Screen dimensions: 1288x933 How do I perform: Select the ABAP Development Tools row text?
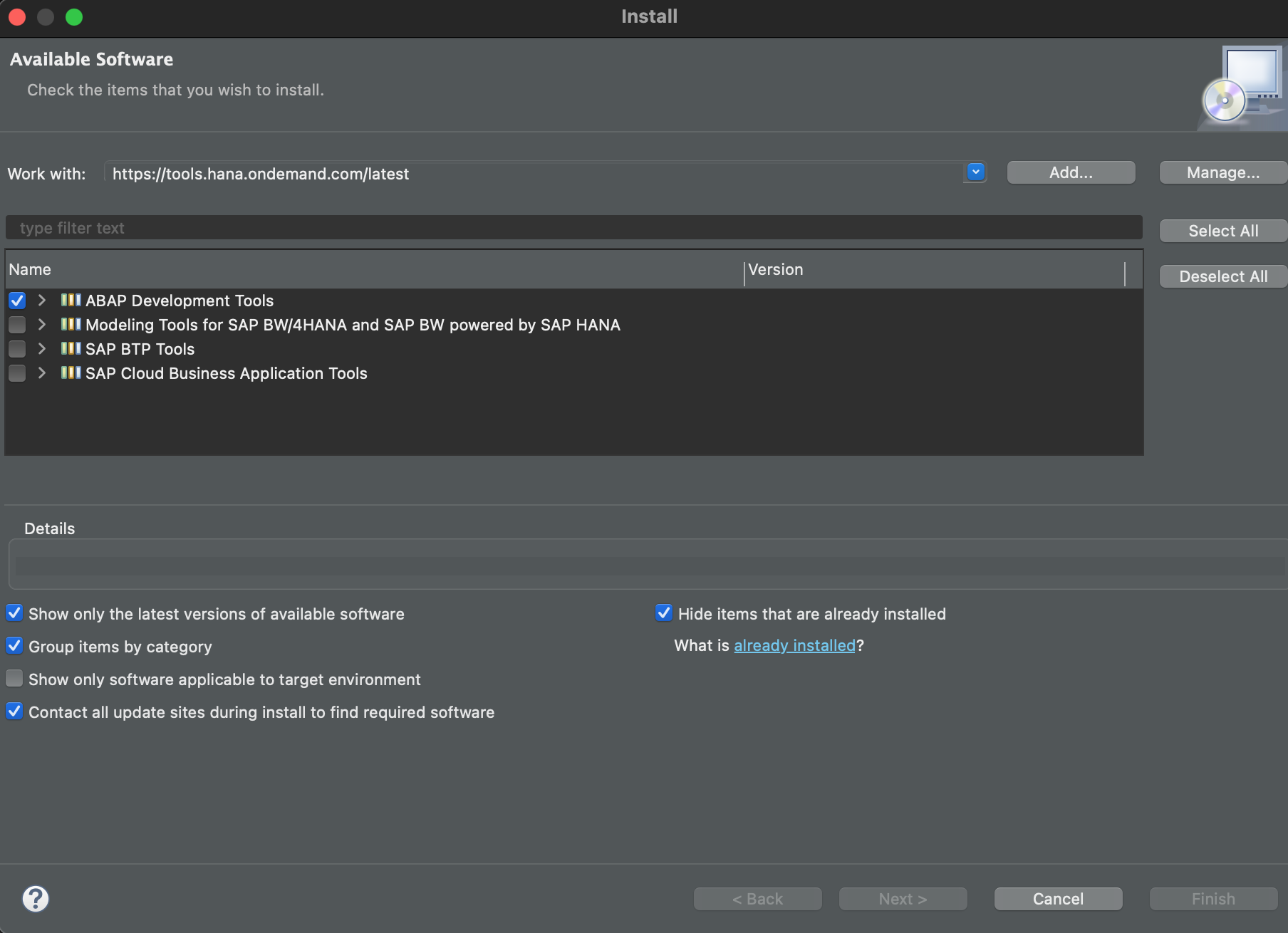[180, 301]
